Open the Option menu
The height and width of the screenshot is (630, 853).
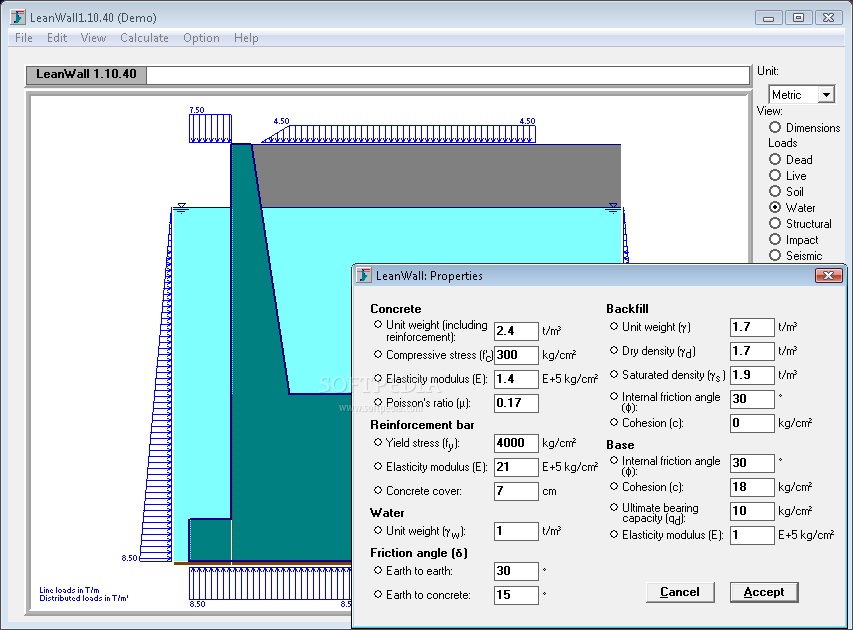coord(201,38)
